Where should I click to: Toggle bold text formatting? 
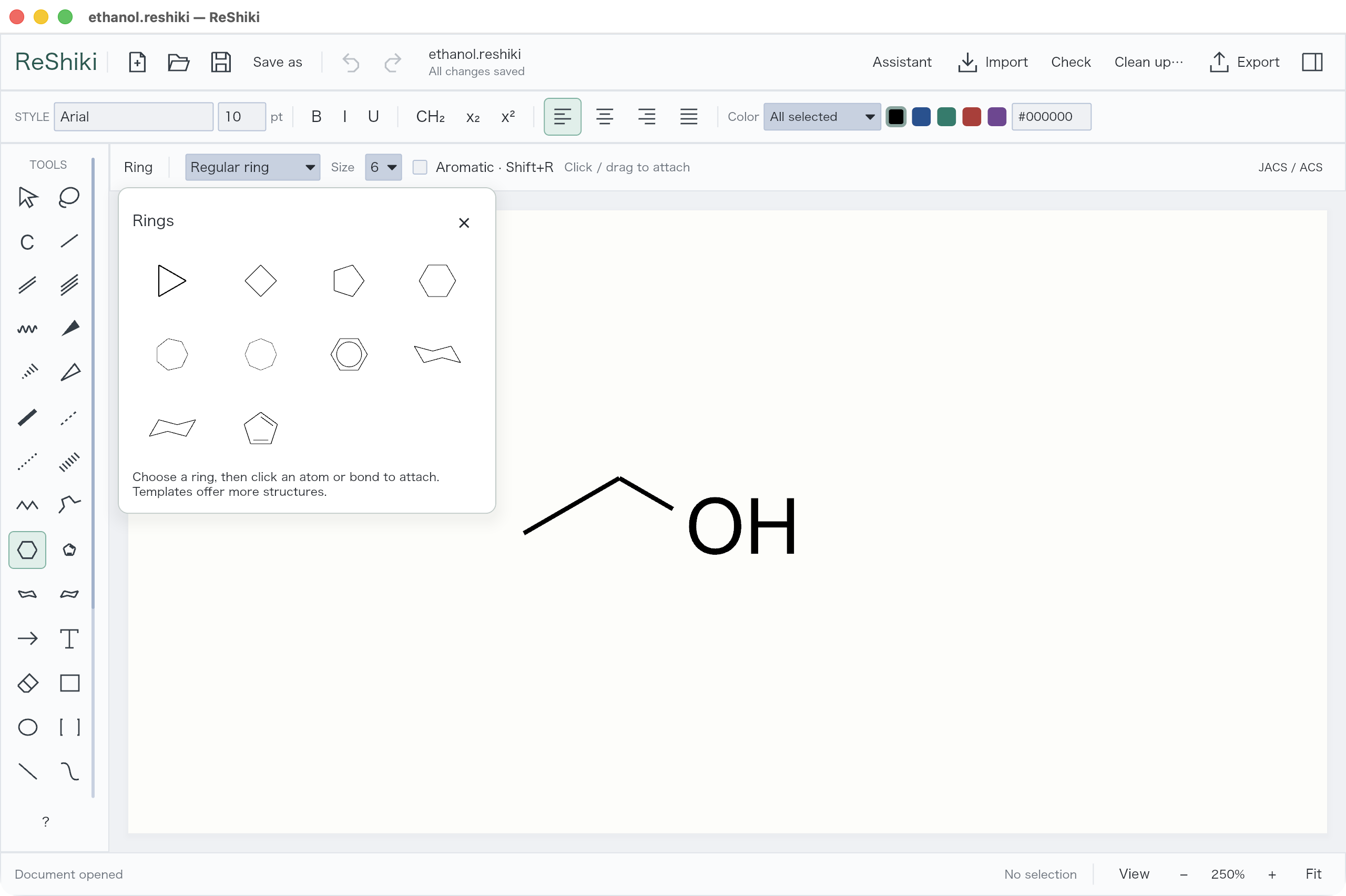(316, 117)
